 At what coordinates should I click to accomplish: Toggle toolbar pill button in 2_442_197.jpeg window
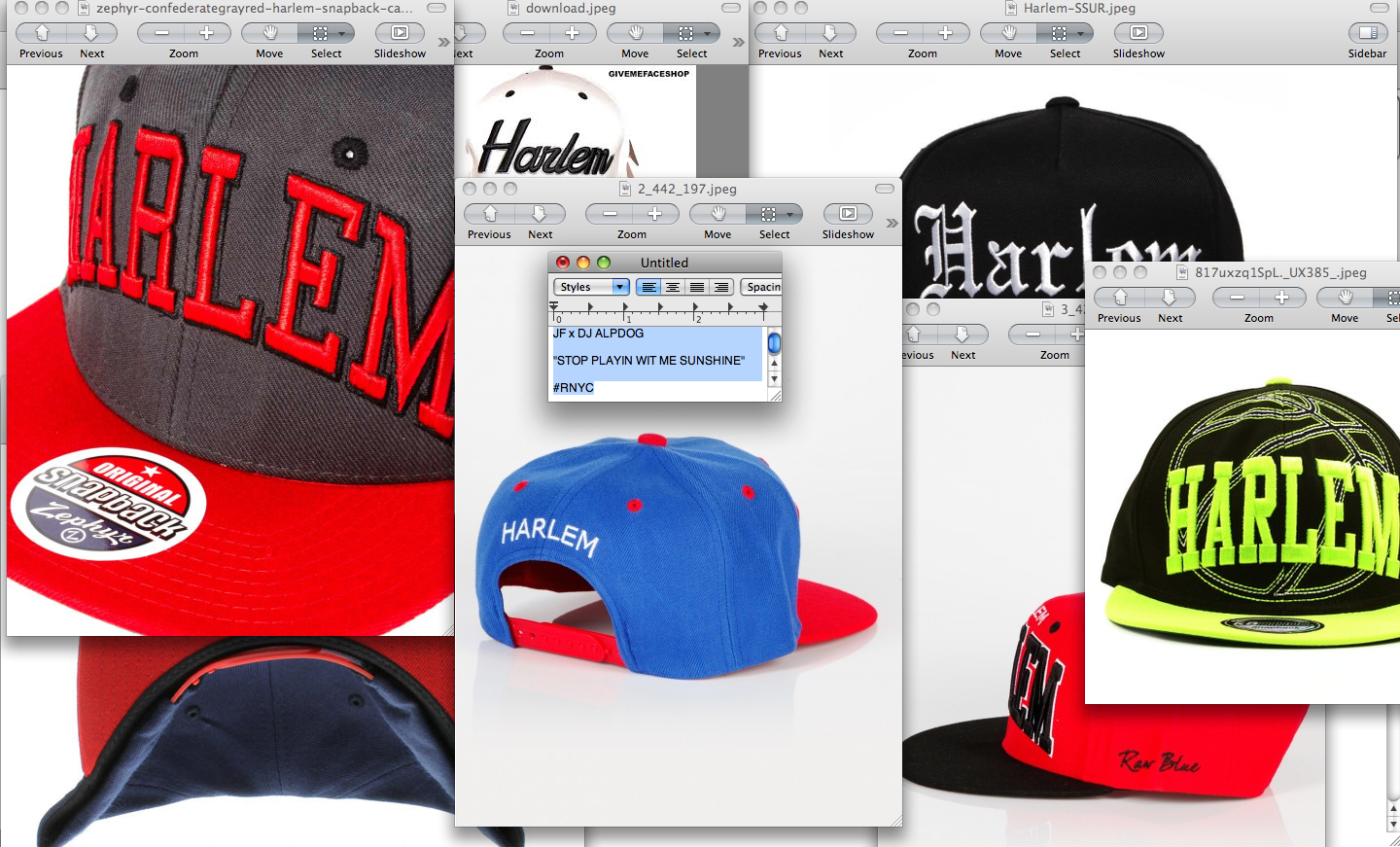(x=884, y=189)
